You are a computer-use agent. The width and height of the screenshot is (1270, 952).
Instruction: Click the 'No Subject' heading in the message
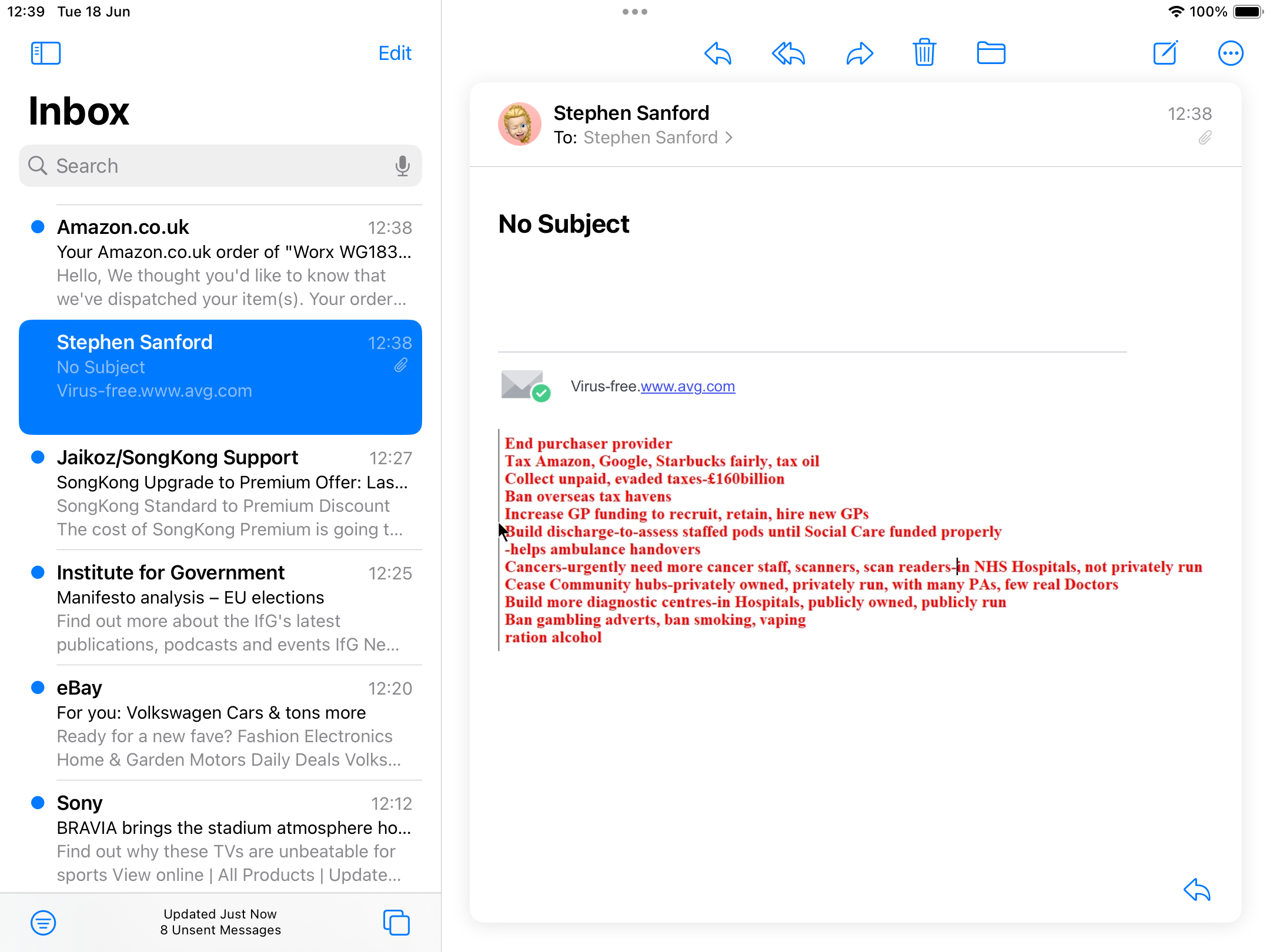point(564,224)
